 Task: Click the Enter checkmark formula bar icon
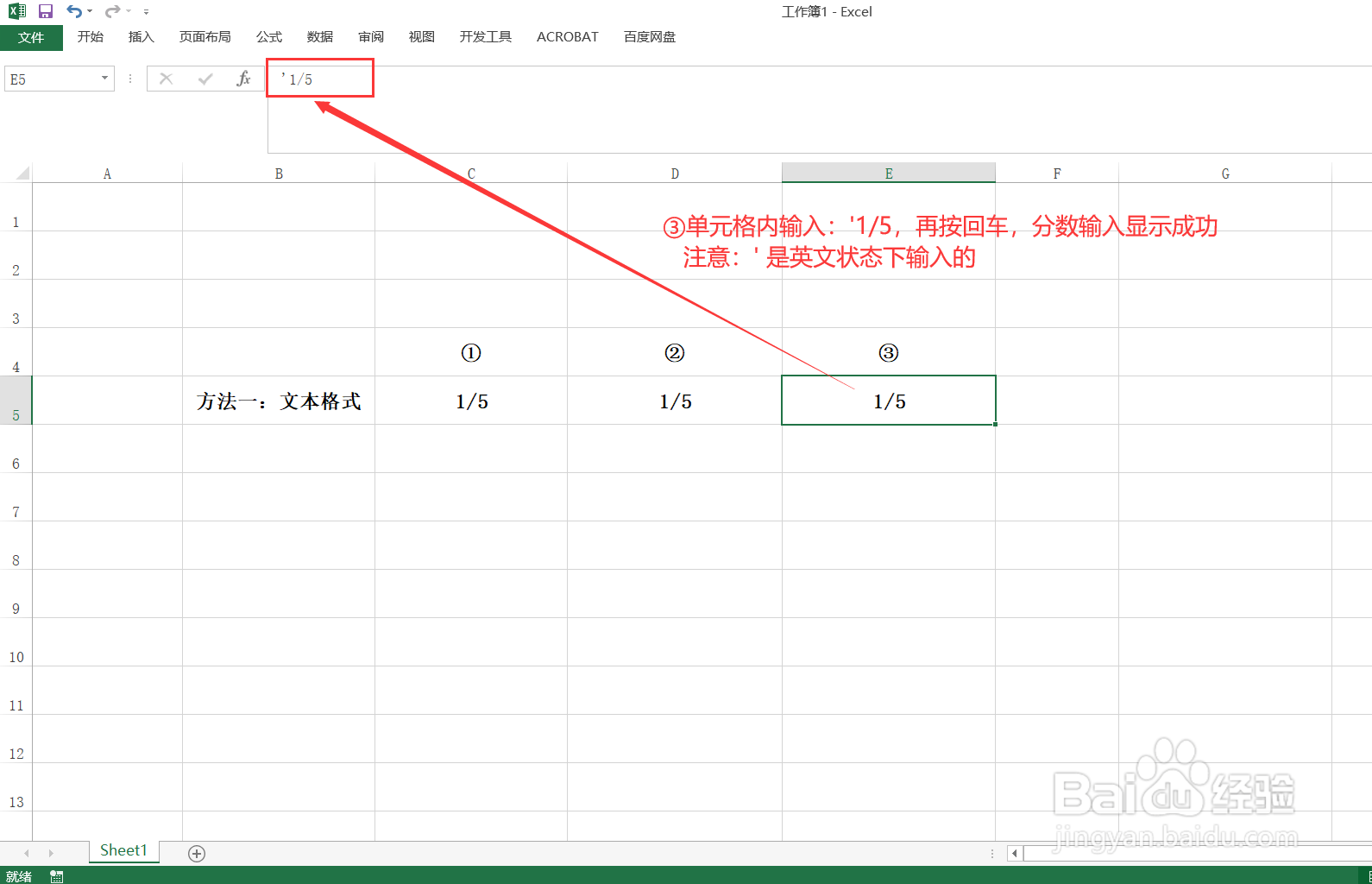[x=205, y=79]
